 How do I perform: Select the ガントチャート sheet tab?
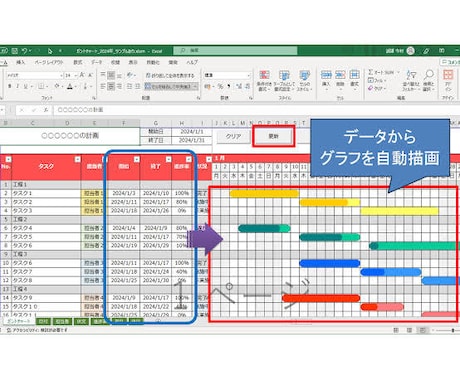click(19, 321)
